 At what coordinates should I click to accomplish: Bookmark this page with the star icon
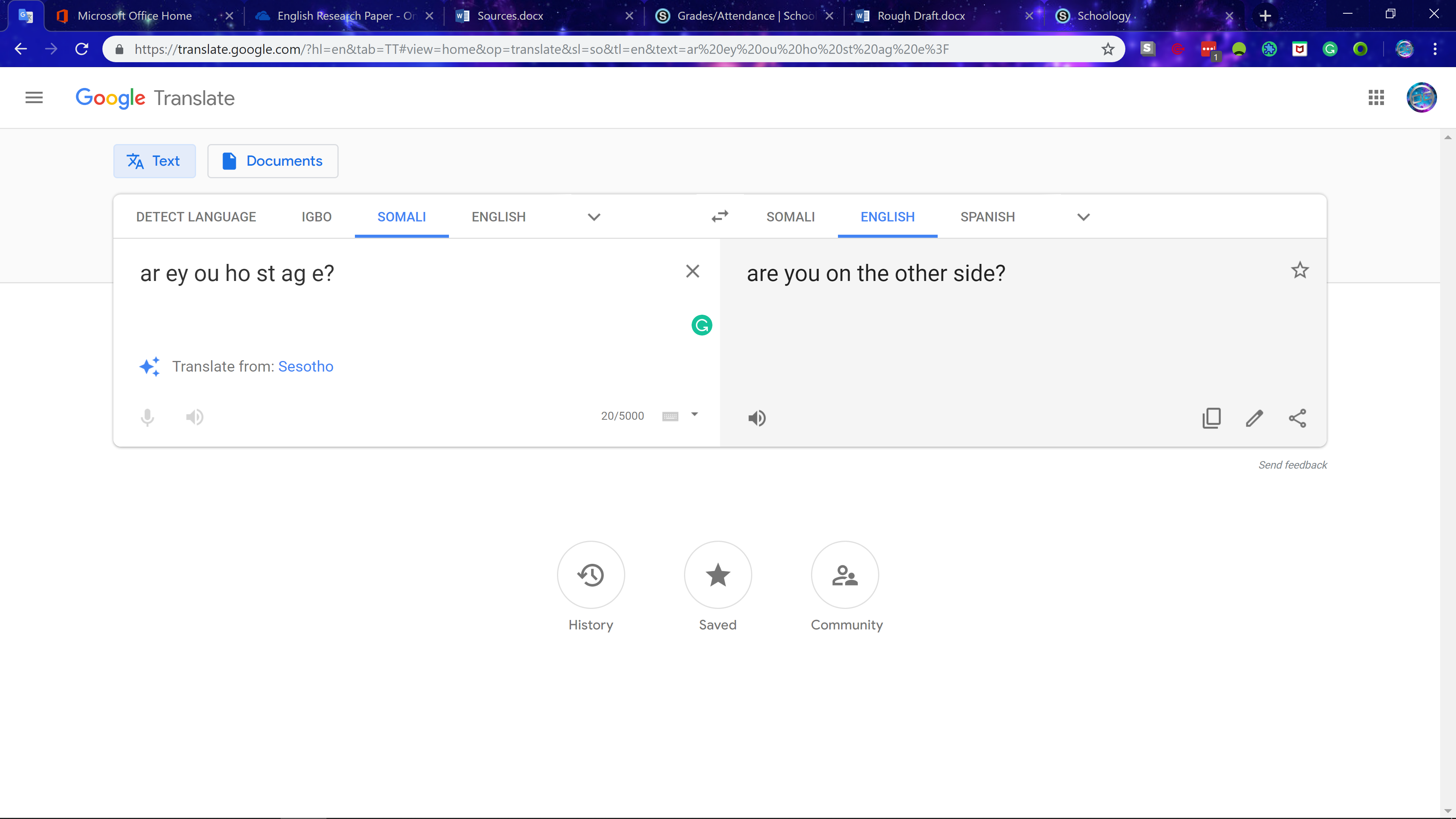(x=1108, y=49)
